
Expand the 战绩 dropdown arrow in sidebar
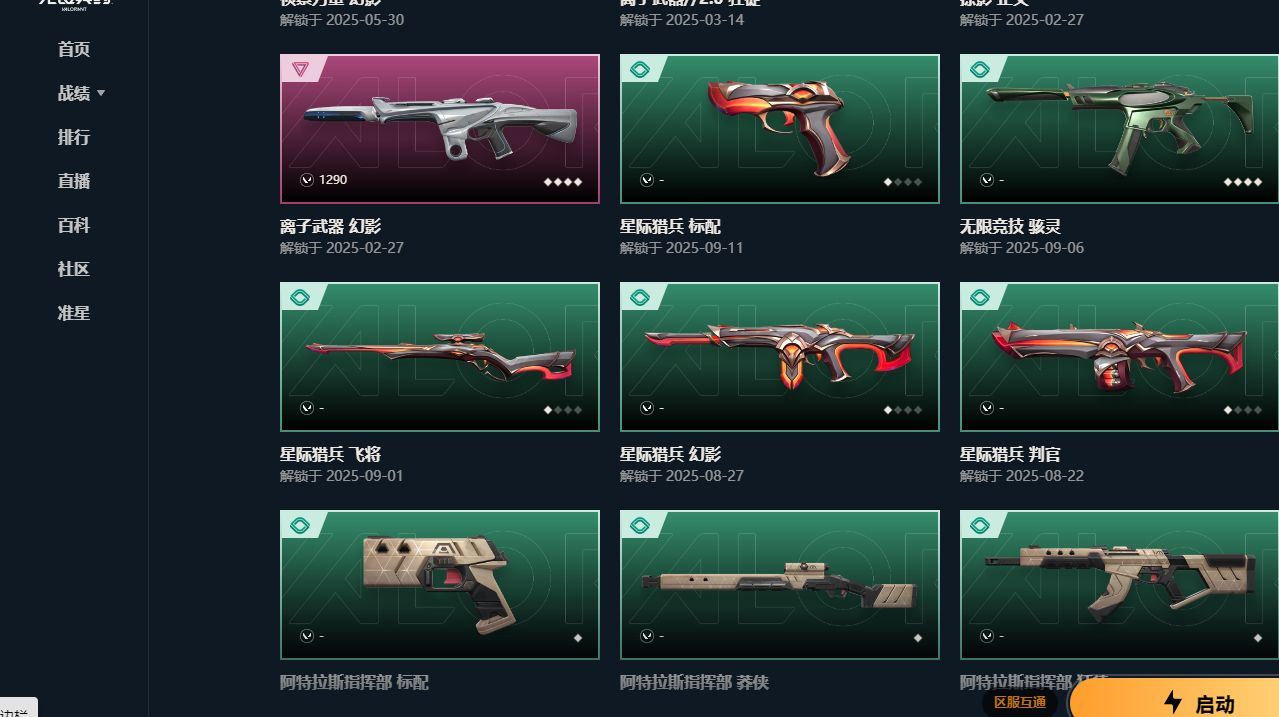pos(101,93)
